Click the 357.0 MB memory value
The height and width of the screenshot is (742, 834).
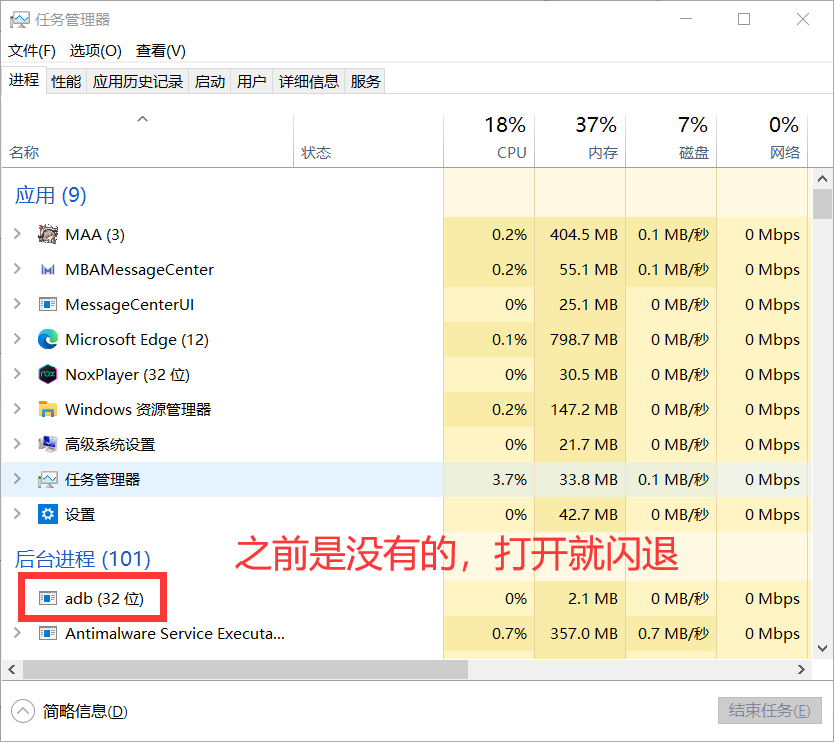[x=584, y=633]
